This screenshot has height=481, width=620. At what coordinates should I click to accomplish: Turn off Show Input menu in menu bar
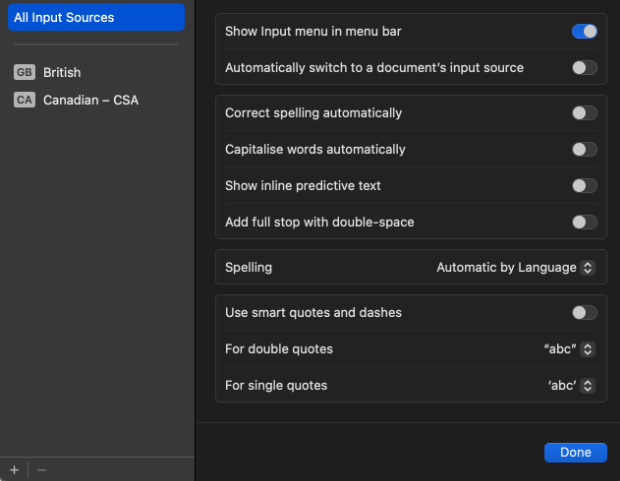point(584,31)
